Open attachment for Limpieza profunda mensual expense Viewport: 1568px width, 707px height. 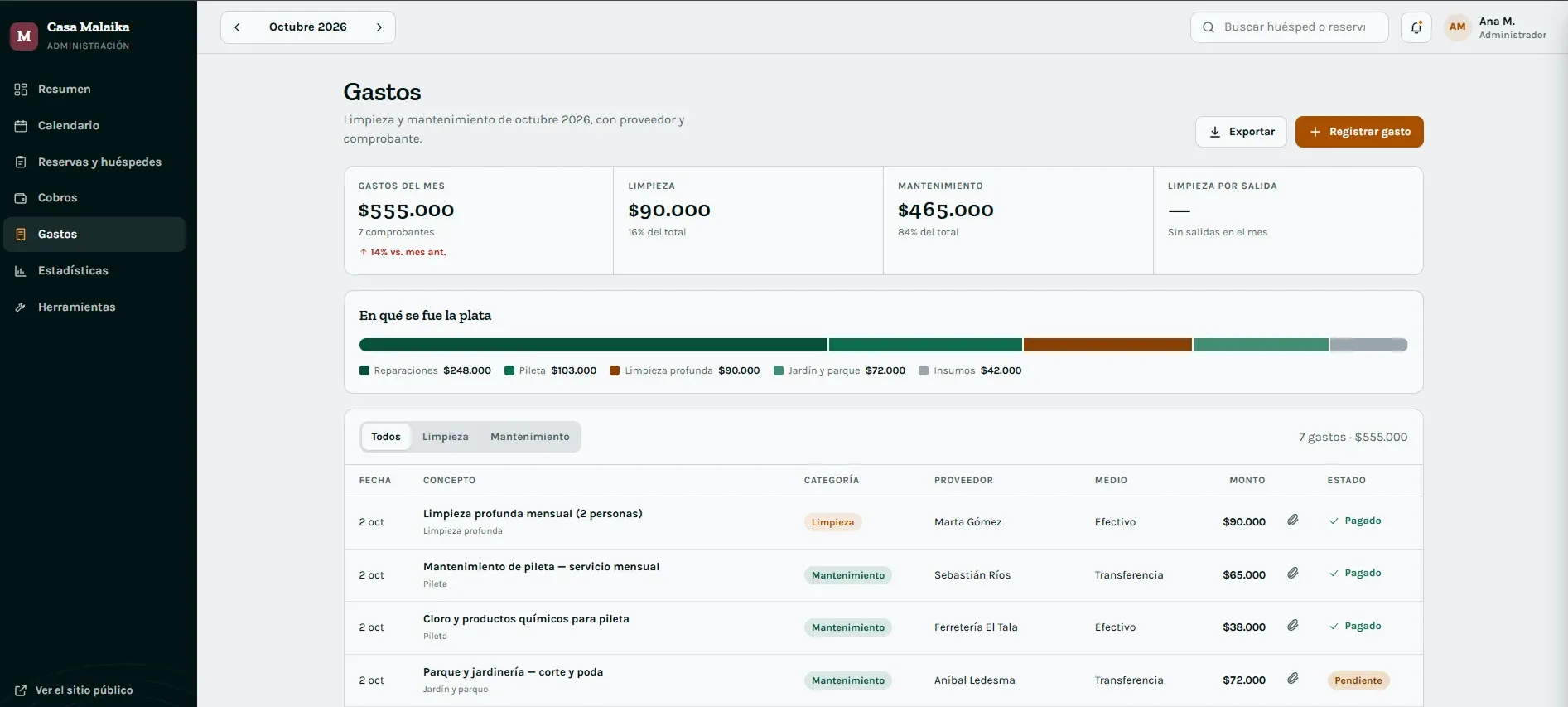pos(1293,521)
